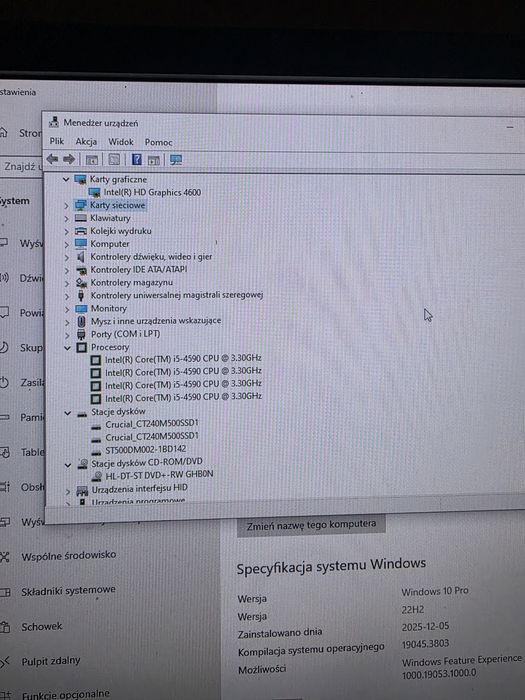Screen dimensions: 525x700
Task: Expand the Karty sieciowe node
Action: coord(66,206)
